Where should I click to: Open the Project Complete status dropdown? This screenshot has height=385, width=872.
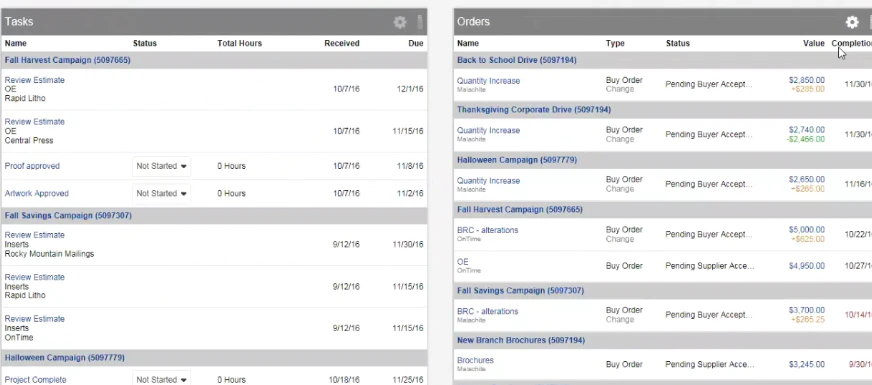click(x=161, y=379)
